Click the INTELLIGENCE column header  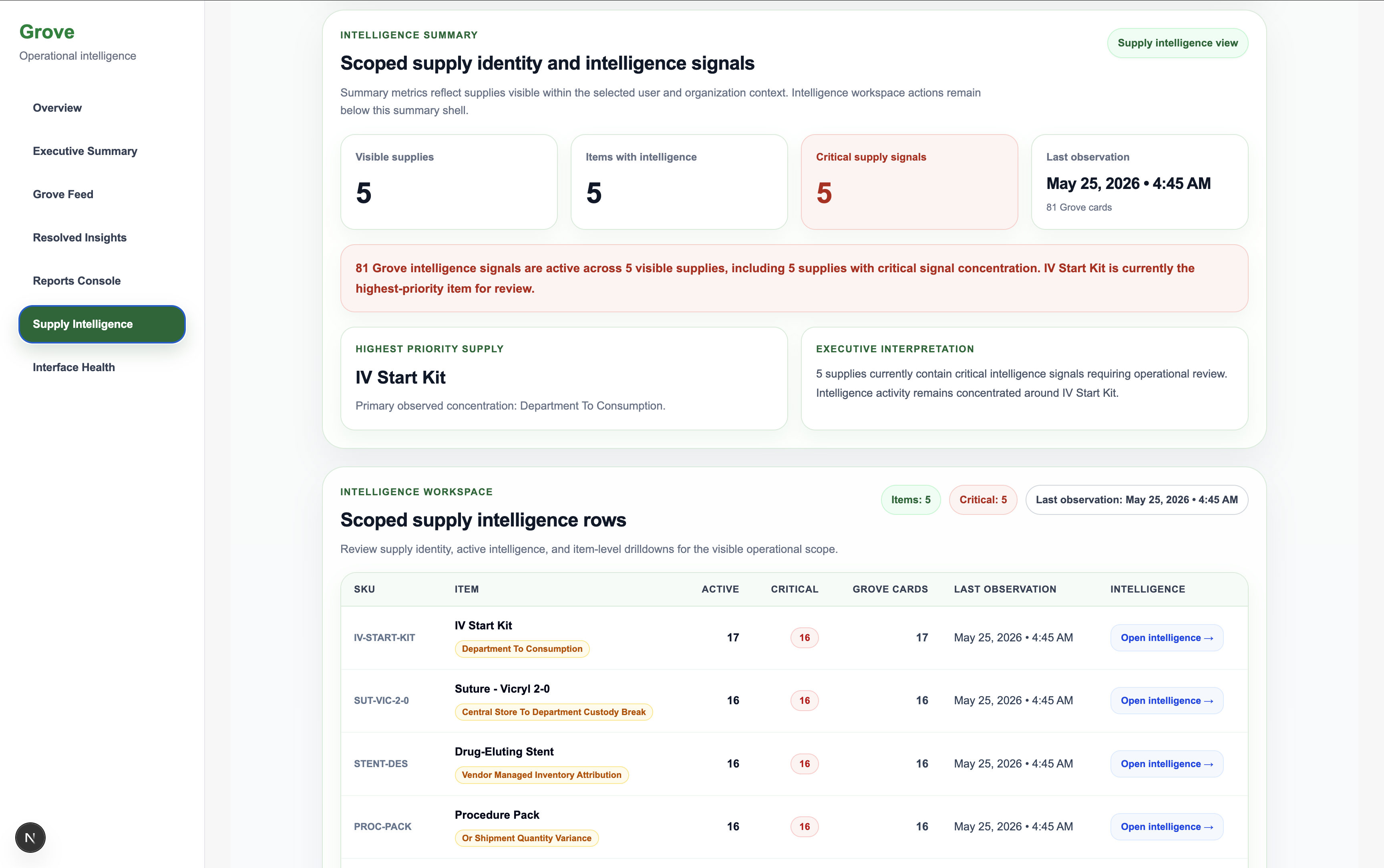pos(1147,589)
